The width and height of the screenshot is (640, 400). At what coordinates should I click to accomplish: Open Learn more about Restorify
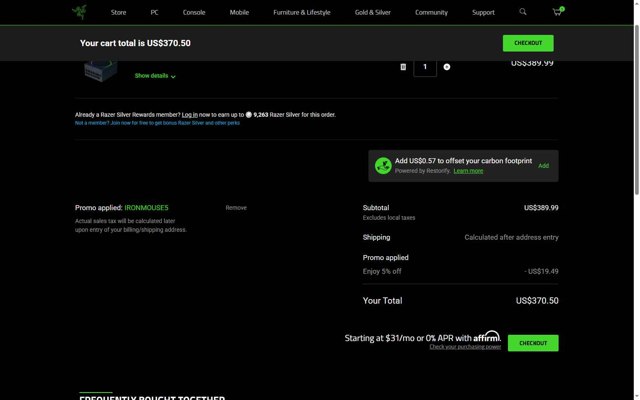(x=468, y=171)
